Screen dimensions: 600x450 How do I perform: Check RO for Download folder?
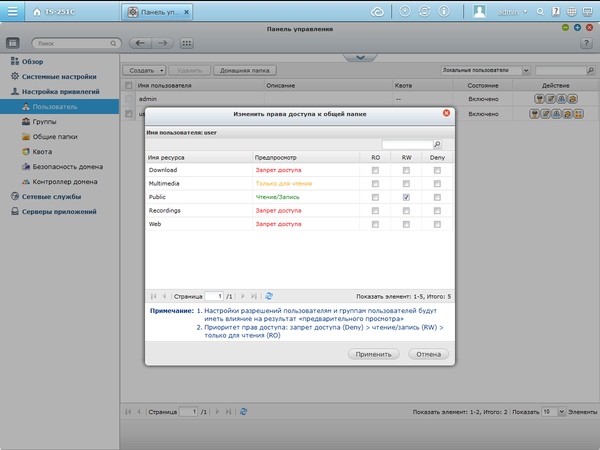coord(375,170)
